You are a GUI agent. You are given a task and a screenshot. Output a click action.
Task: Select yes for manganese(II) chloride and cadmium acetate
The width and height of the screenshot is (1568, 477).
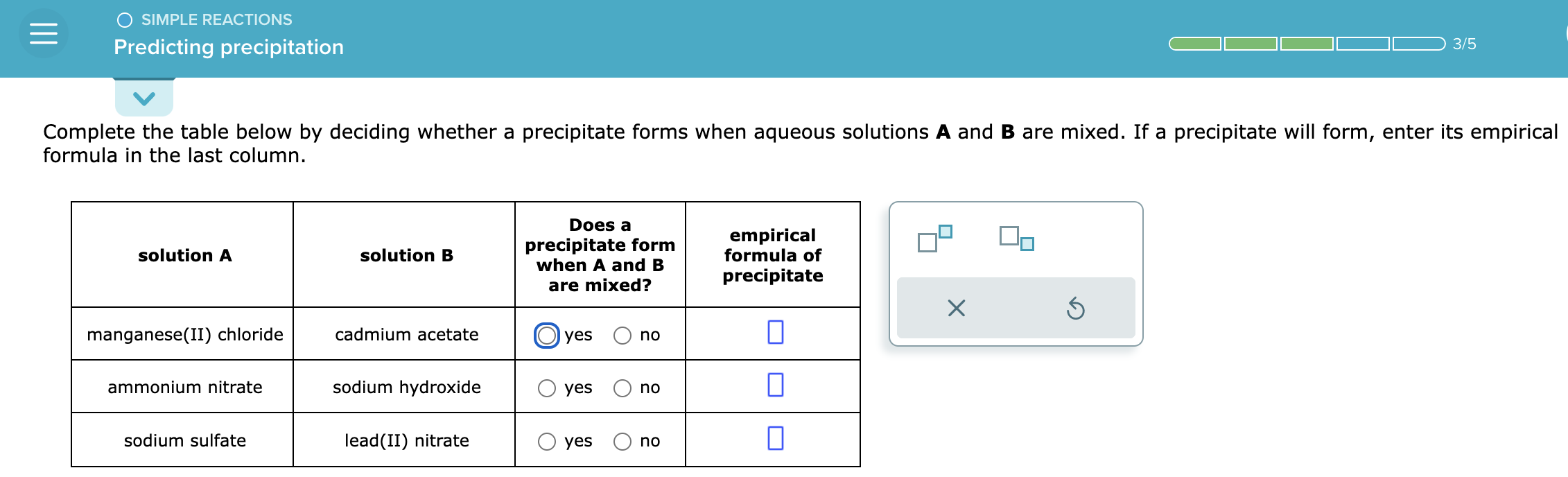(547, 335)
